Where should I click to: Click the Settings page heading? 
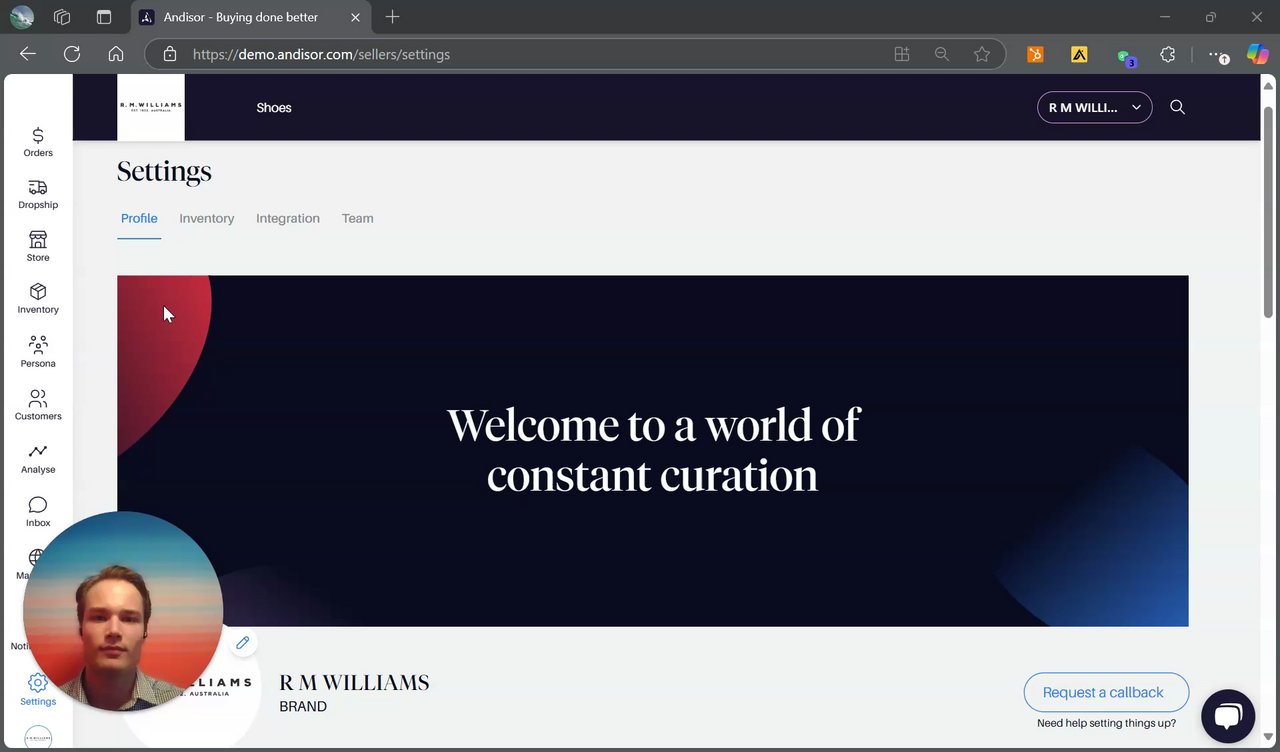point(164,171)
